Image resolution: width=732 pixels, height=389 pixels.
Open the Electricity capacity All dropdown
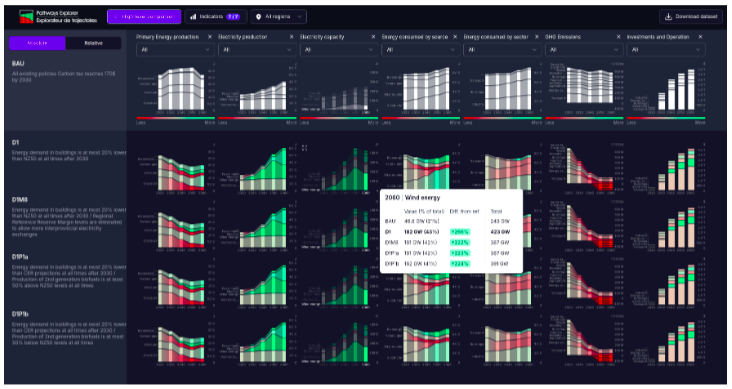339,50
